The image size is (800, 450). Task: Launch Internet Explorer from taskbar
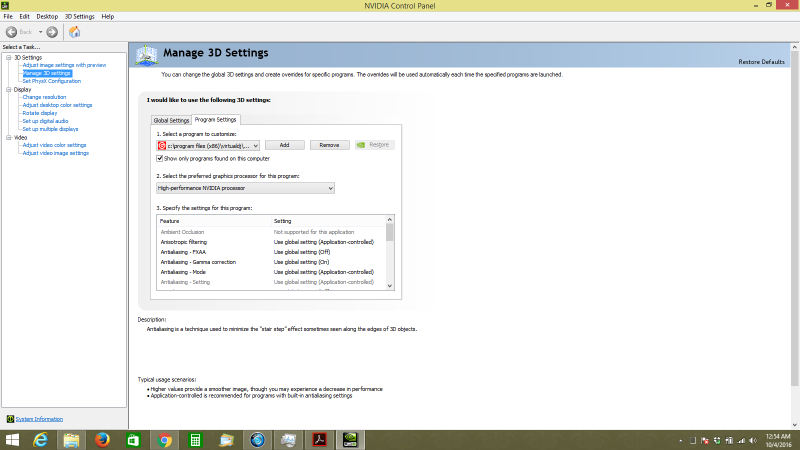tap(40, 440)
